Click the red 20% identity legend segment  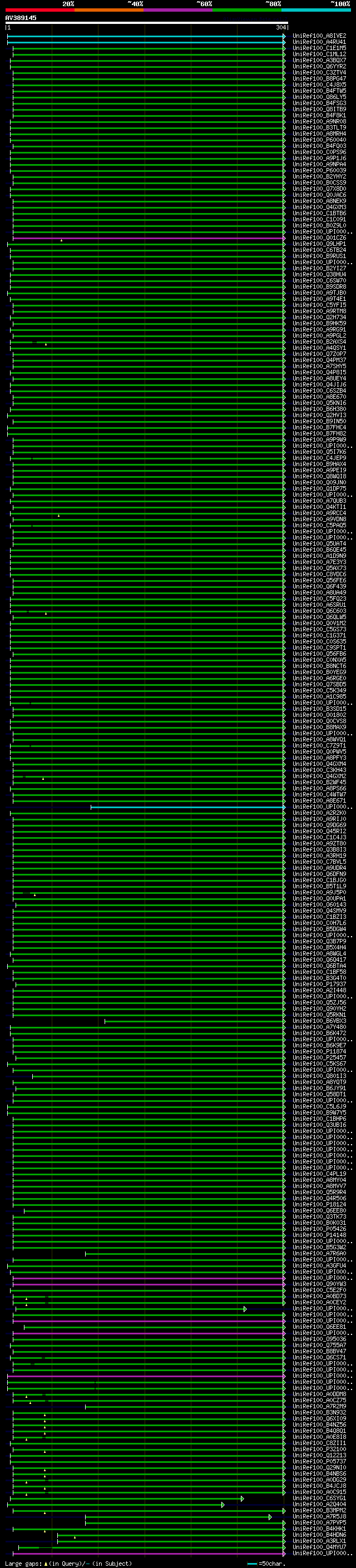tap(39, 10)
